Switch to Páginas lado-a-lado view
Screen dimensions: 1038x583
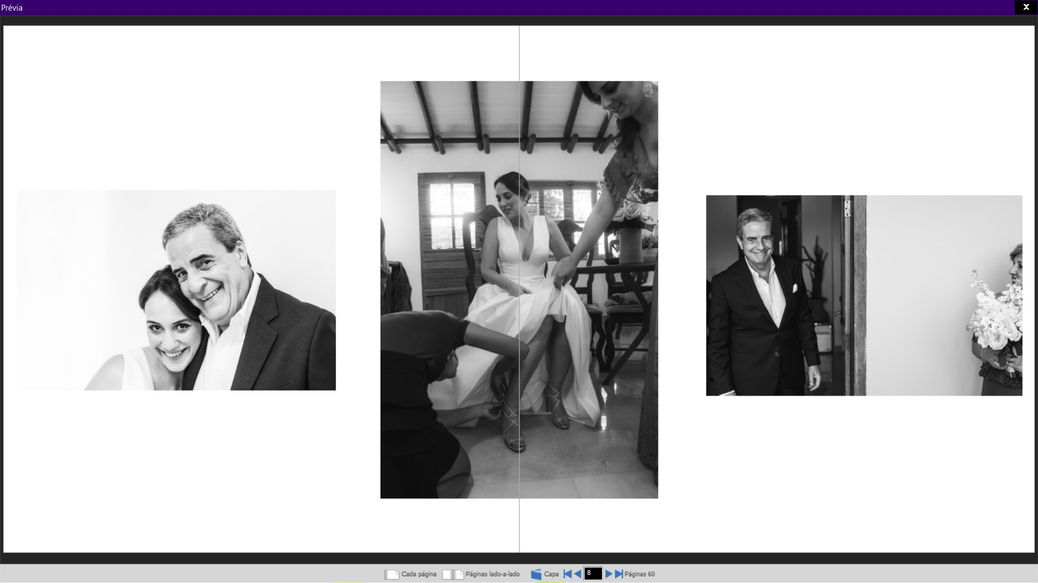tap(481, 574)
